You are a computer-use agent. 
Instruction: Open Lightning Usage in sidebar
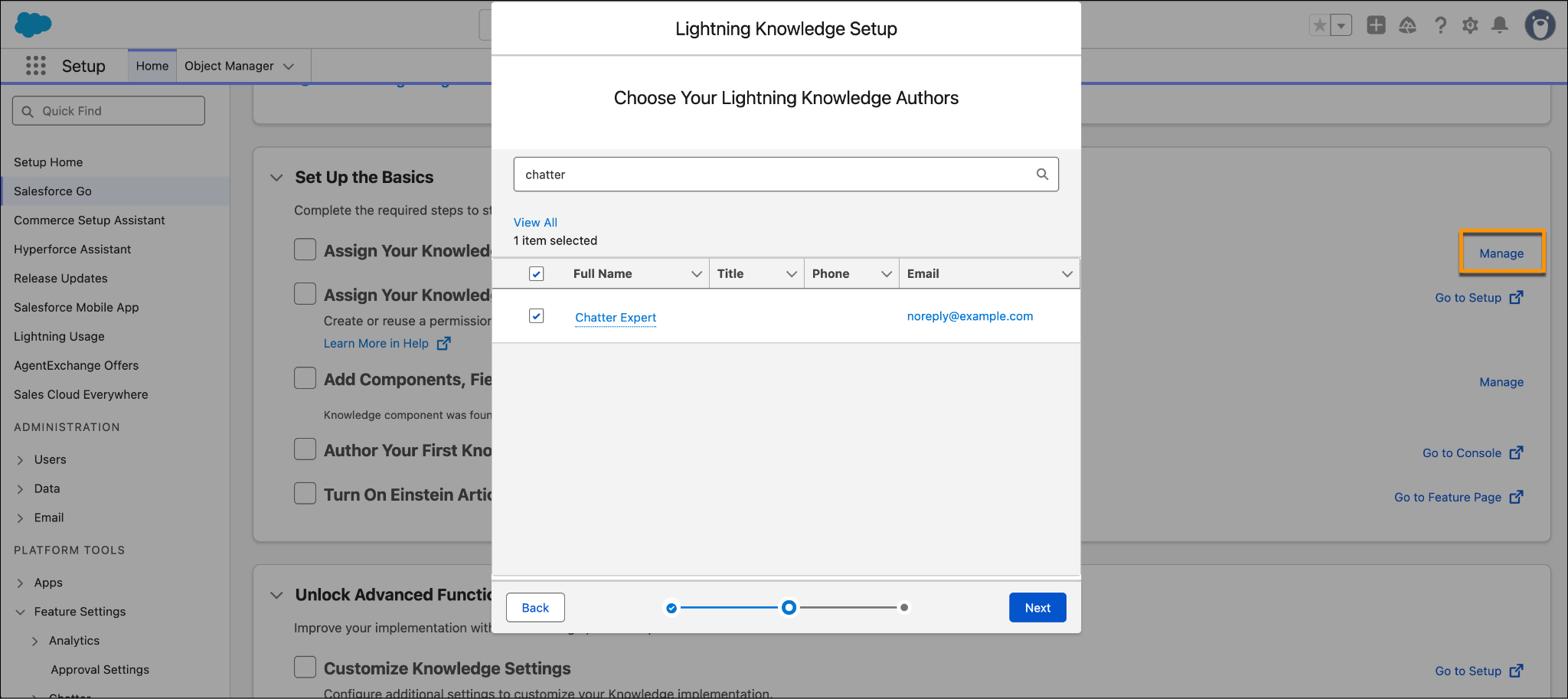(x=59, y=337)
